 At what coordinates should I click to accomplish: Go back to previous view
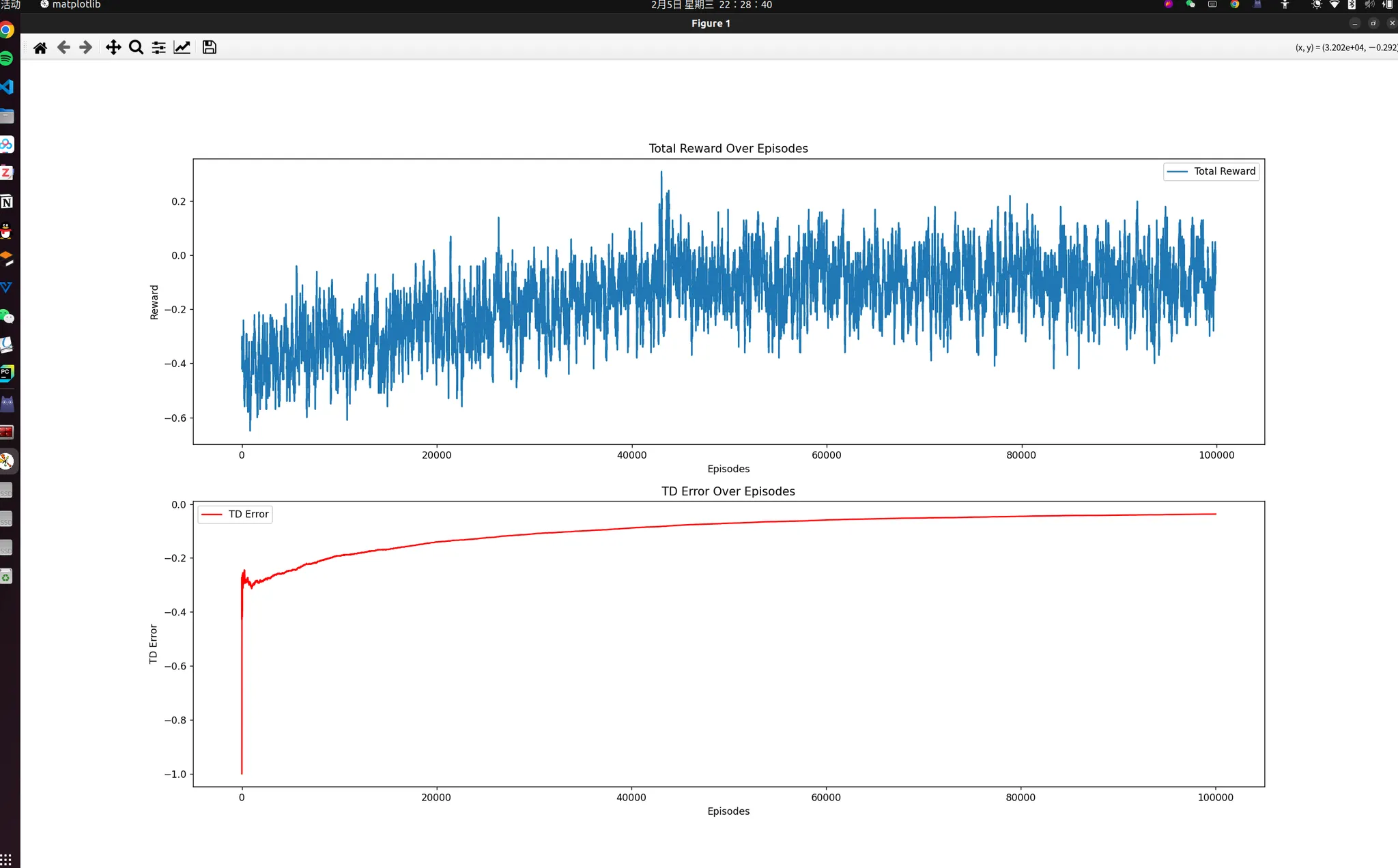point(63,47)
